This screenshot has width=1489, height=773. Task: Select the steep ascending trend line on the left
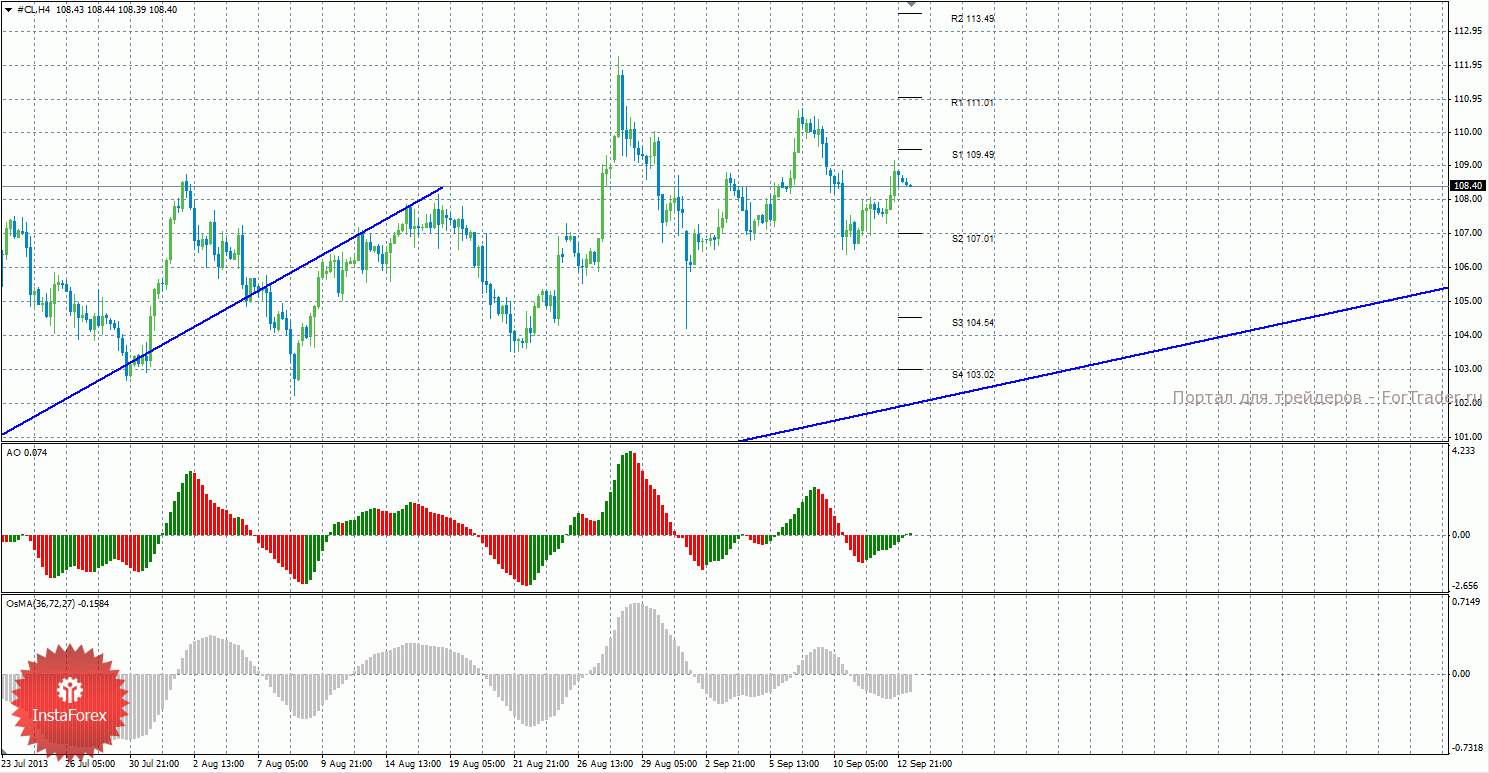point(222,311)
